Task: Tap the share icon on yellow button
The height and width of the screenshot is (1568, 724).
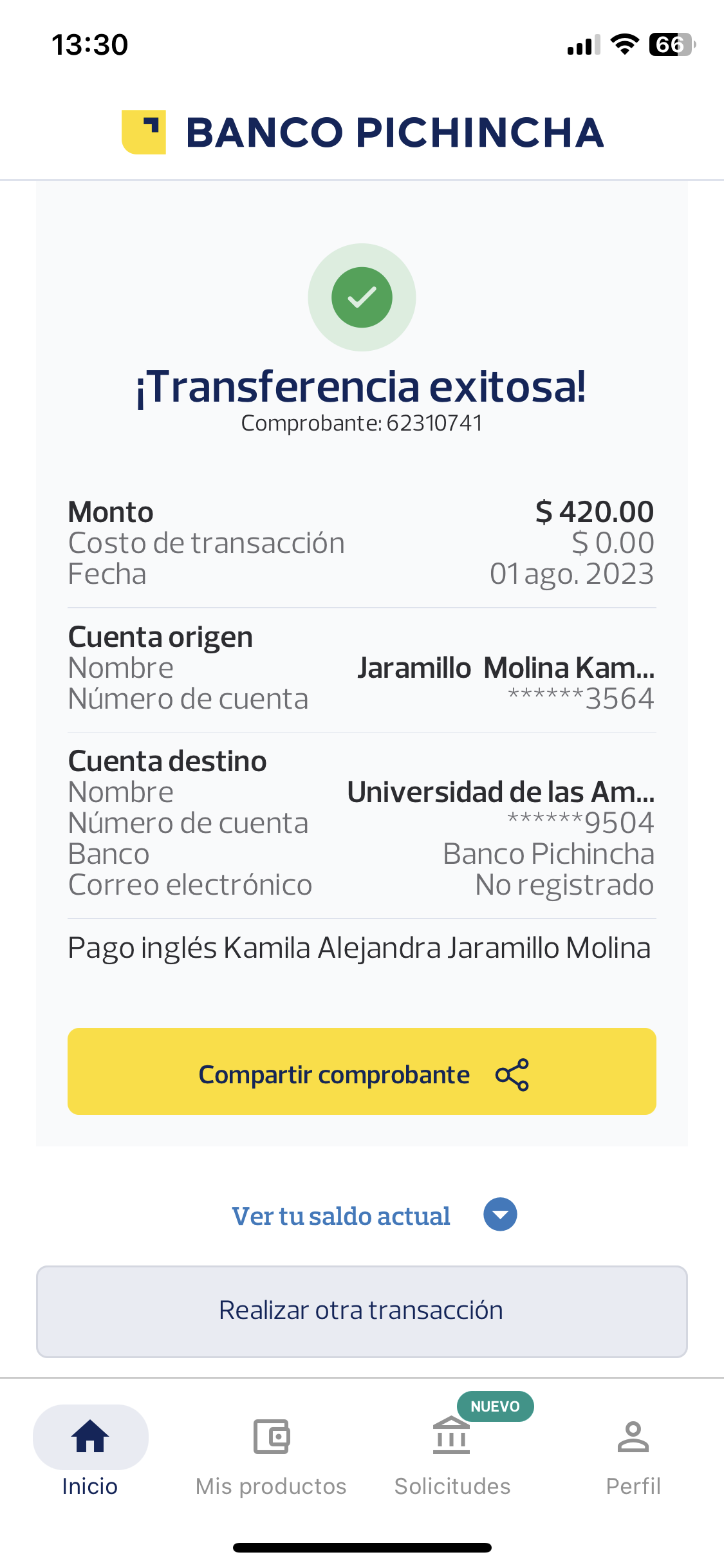Action: pos(512,1074)
